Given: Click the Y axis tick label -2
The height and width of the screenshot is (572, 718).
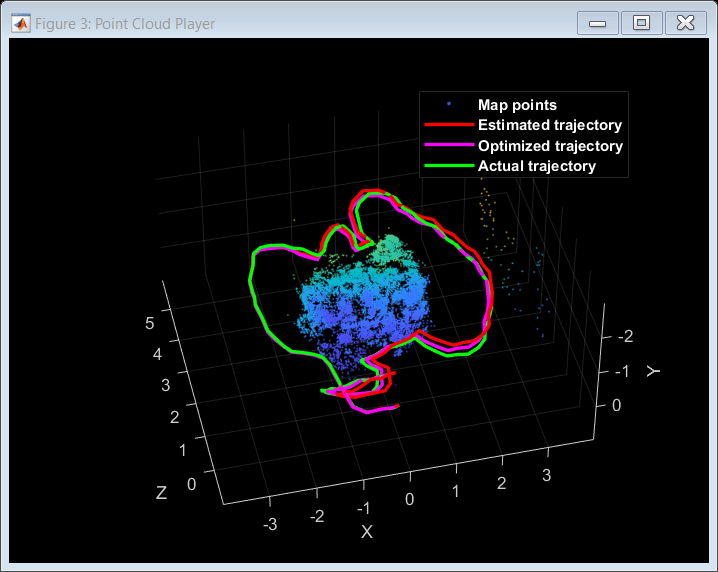Looking at the screenshot, I should coord(626,336).
